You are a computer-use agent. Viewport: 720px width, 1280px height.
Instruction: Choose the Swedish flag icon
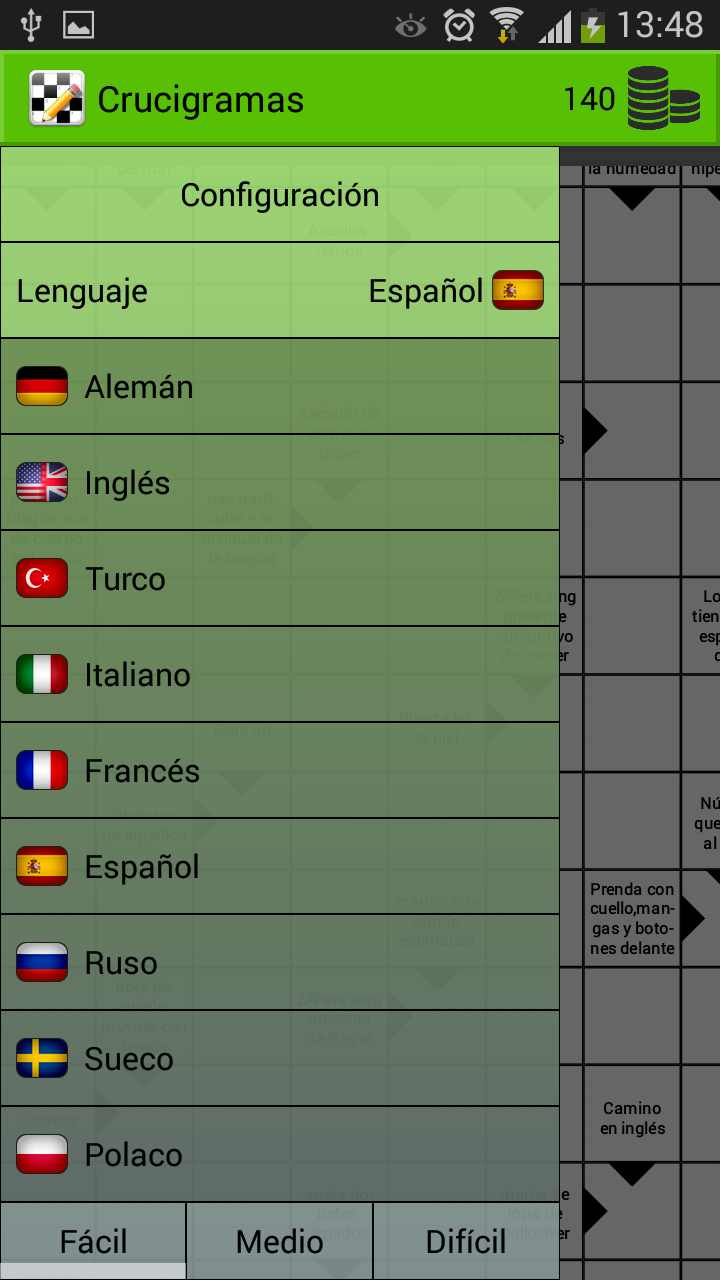[x=42, y=1058]
